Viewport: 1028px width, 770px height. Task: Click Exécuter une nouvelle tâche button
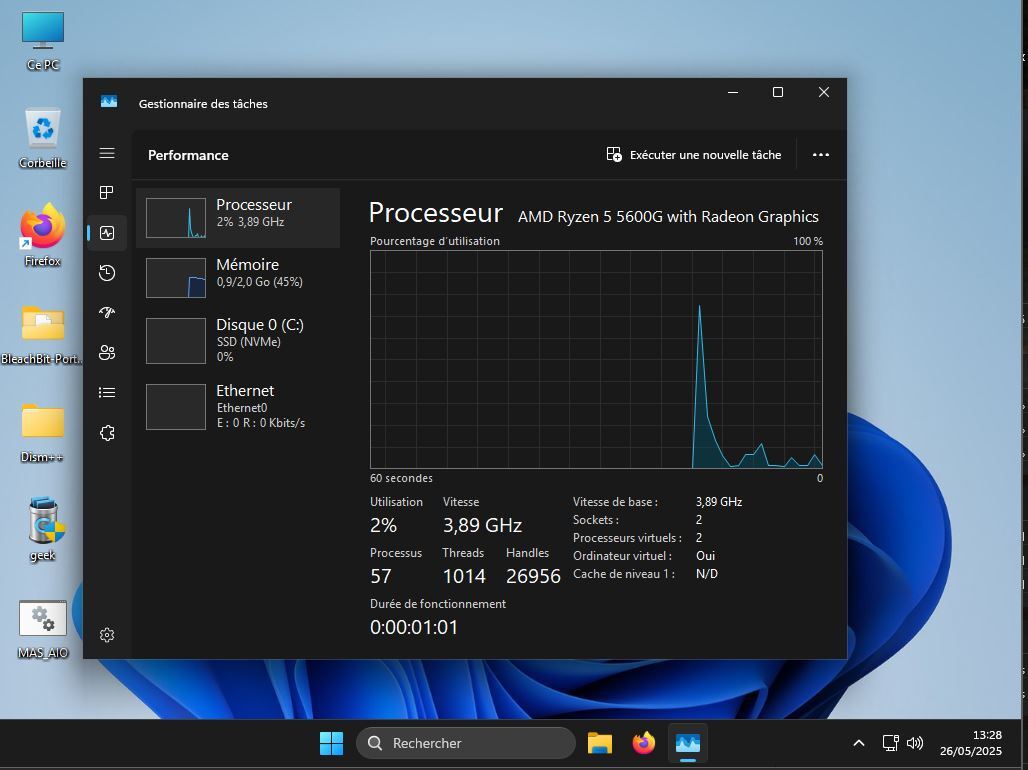coord(694,155)
